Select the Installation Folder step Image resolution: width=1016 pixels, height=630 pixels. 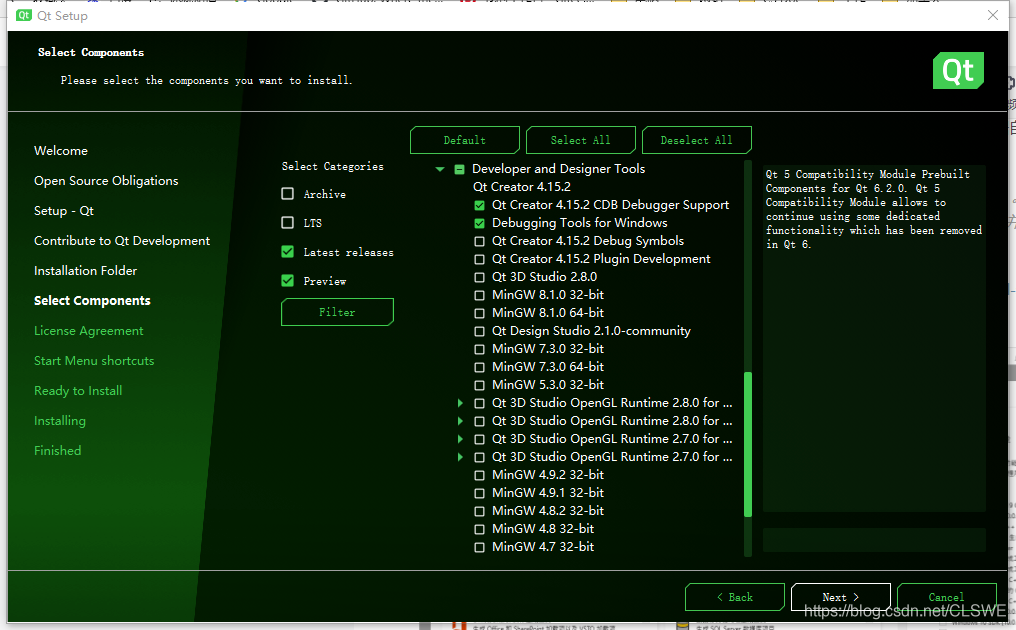point(86,270)
